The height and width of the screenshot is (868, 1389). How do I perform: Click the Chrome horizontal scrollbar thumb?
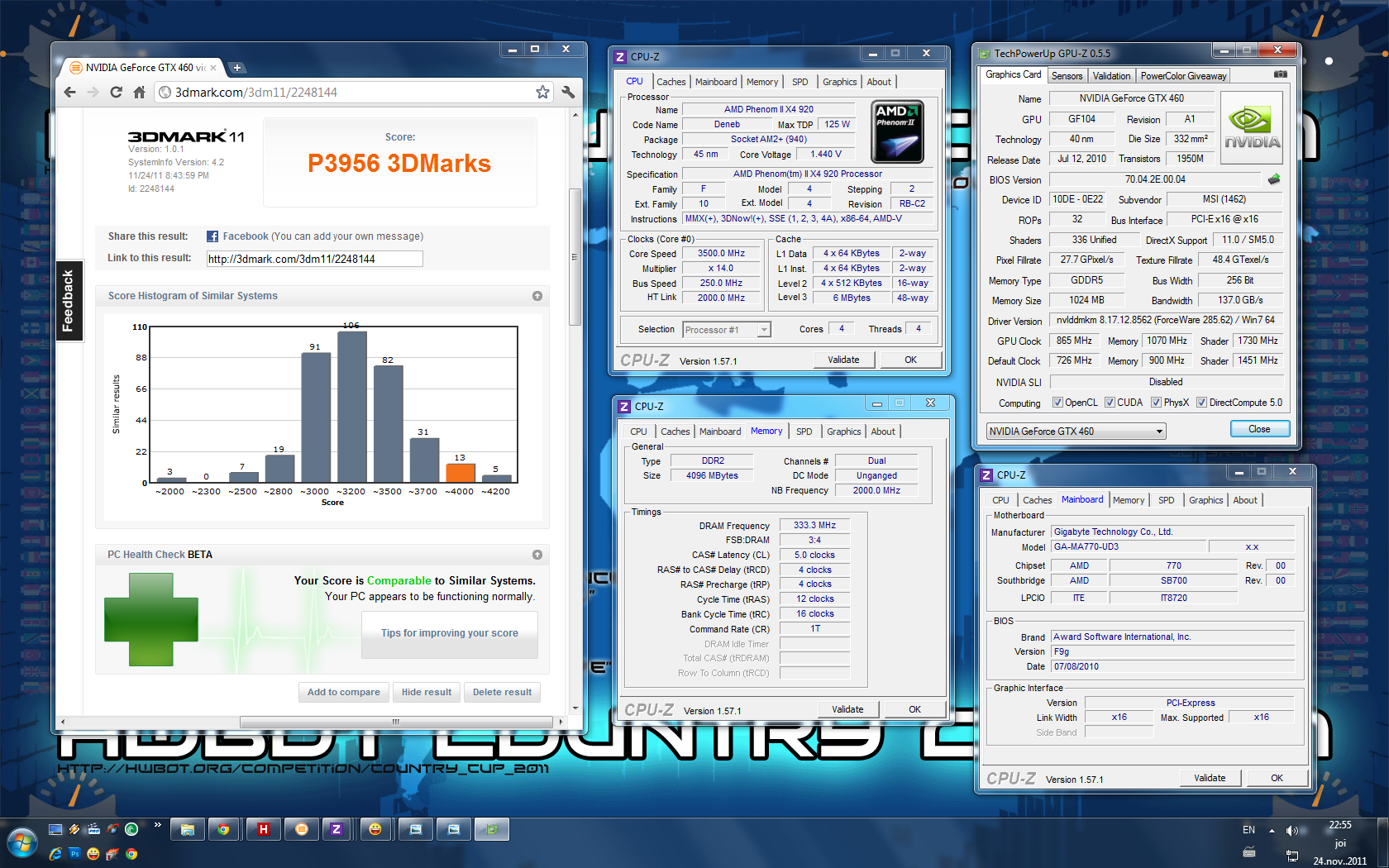[x=395, y=722]
